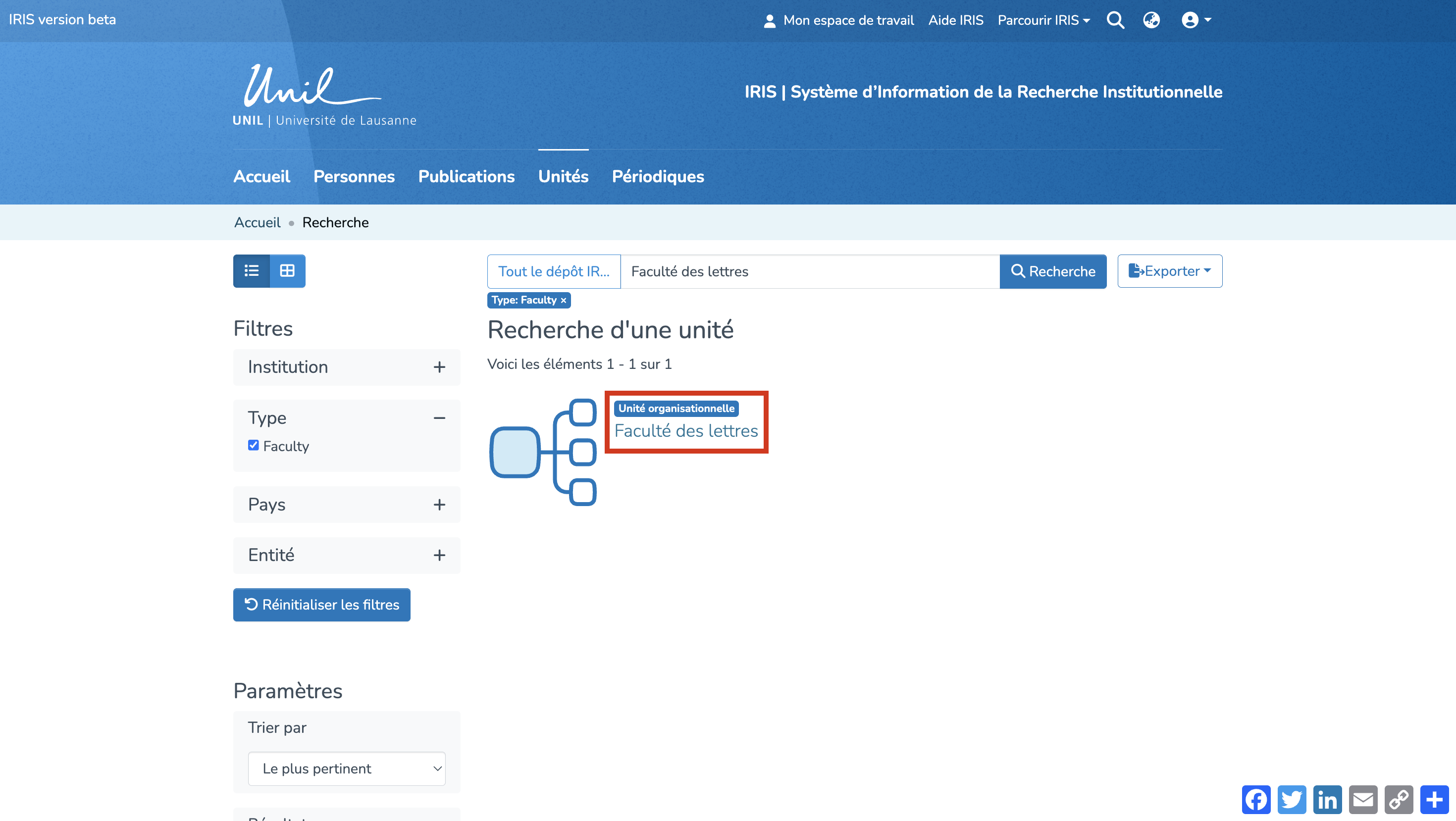Image resolution: width=1456 pixels, height=821 pixels.
Task: Open the user account avatar menu
Action: coord(1196,20)
